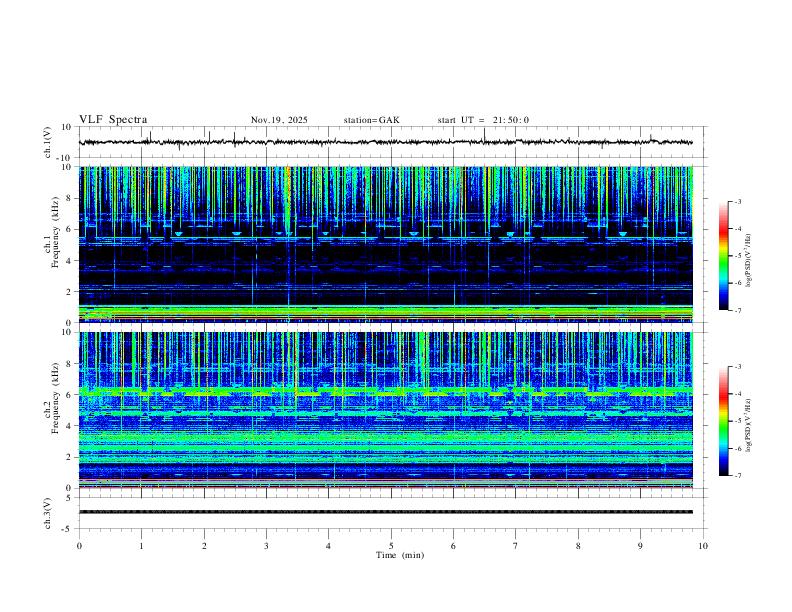Click the "start UT = 21:50:0" text
792x612 pixels.
pyautogui.click(x=483, y=120)
